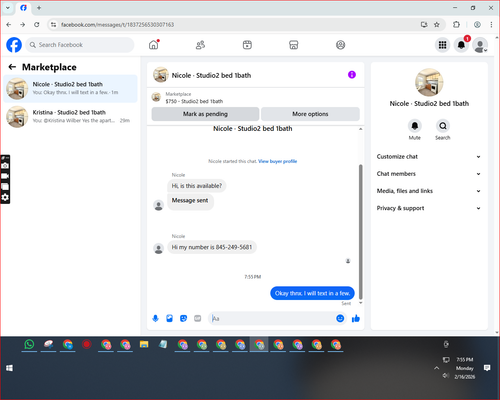Open the Reels video icon in top navigation
Viewport: 500px width, 400px height.
click(x=247, y=45)
